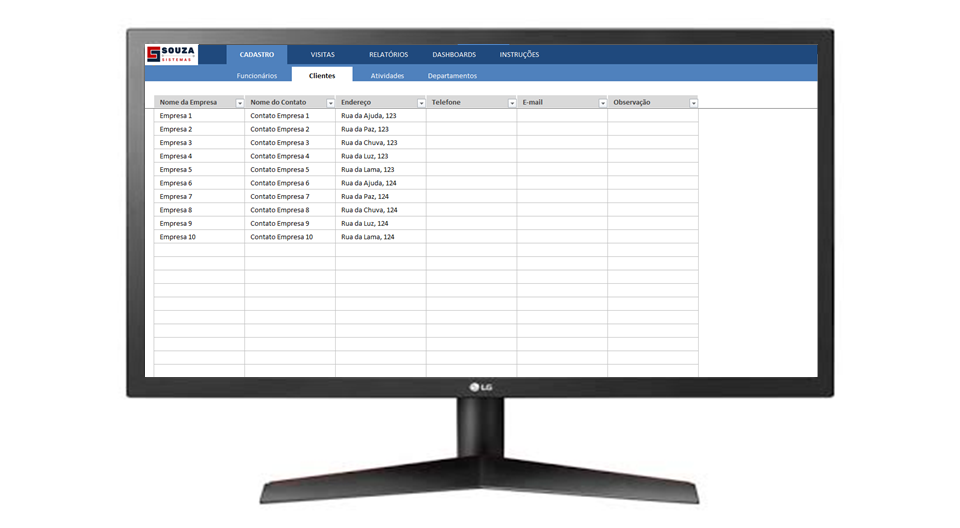Expand the Telefone column filter arrow
Viewport: 960px width, 528px height.
pos(511,103)
